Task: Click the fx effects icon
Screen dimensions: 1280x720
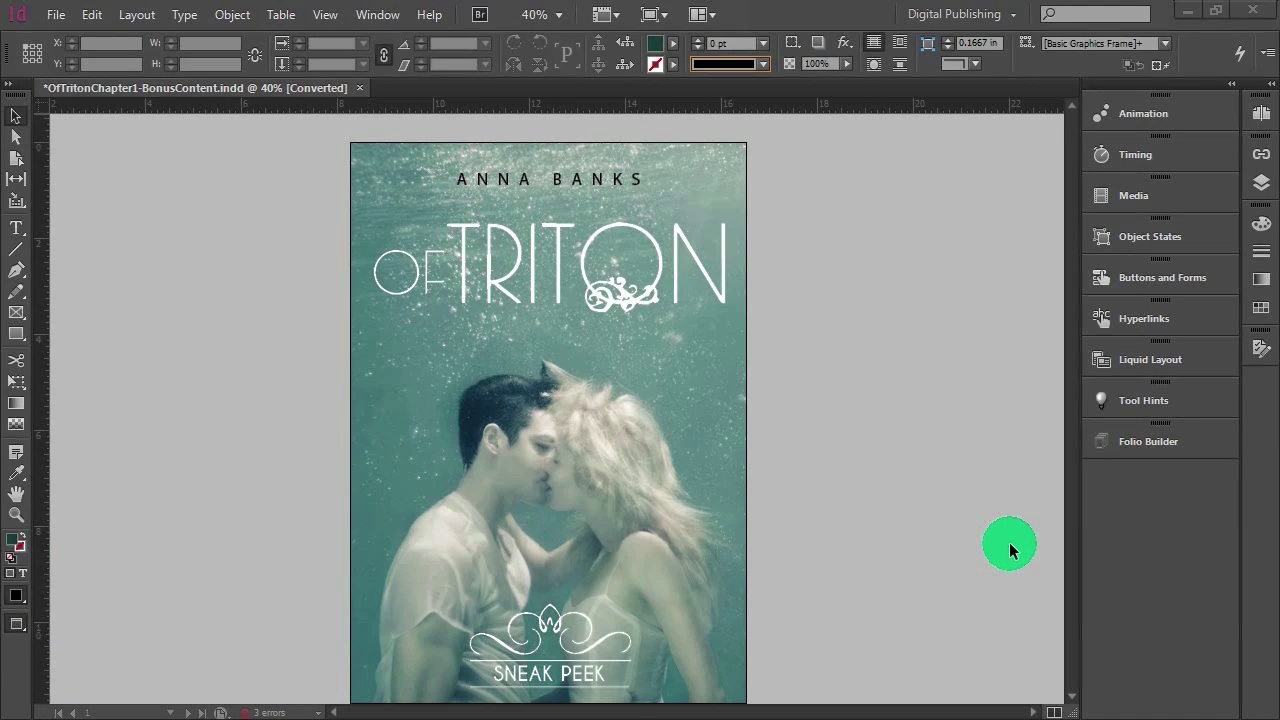Action: pyautogui.click(x=844, y=43)
